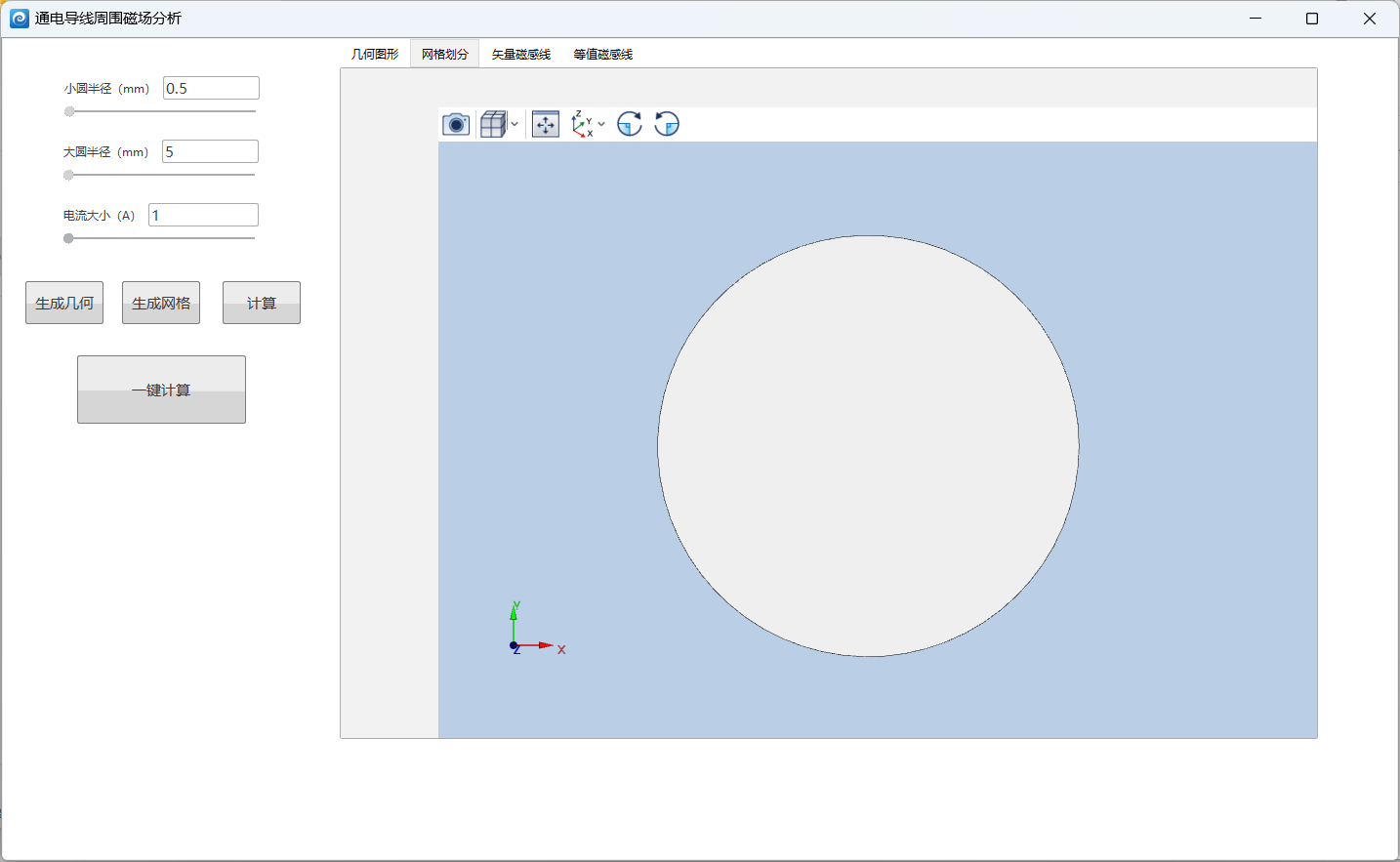Rotate the view counterclockwise
This screenshot has width=1400, height=862.
coord(667,124)
